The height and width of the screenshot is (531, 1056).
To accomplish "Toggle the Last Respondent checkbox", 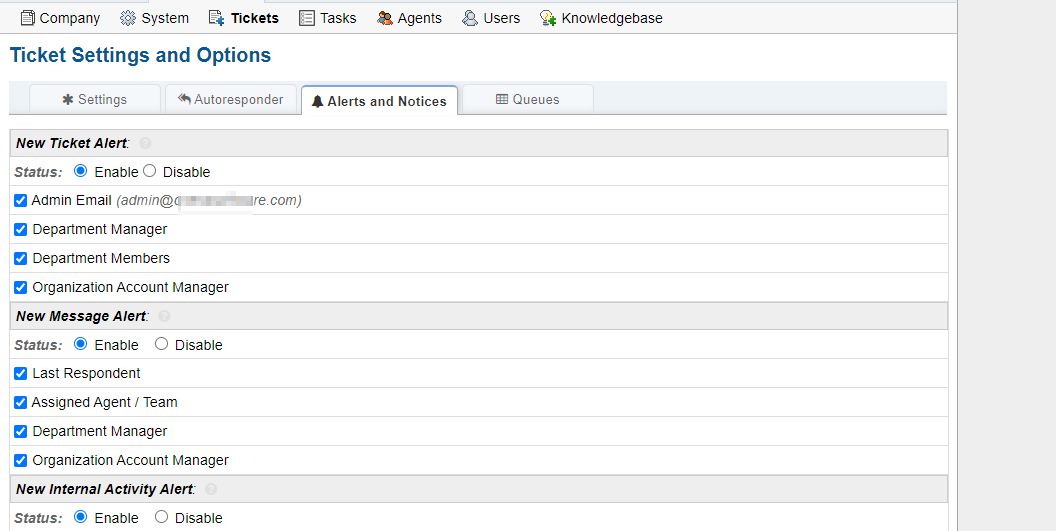I will (20, 373).
